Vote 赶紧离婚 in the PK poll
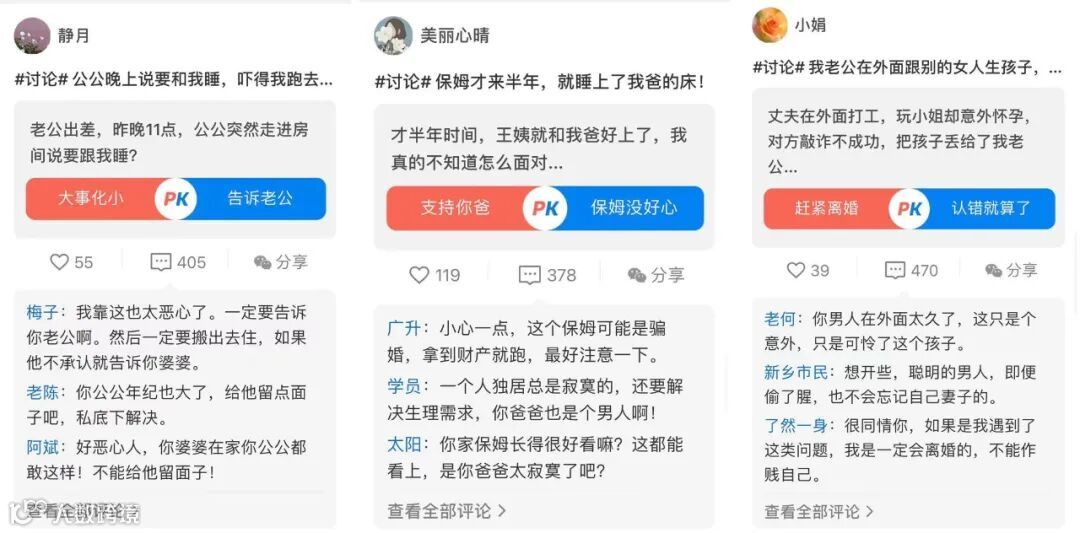Image resolution: width=1080 pixels, height=533 pixels. pos(827,208)
